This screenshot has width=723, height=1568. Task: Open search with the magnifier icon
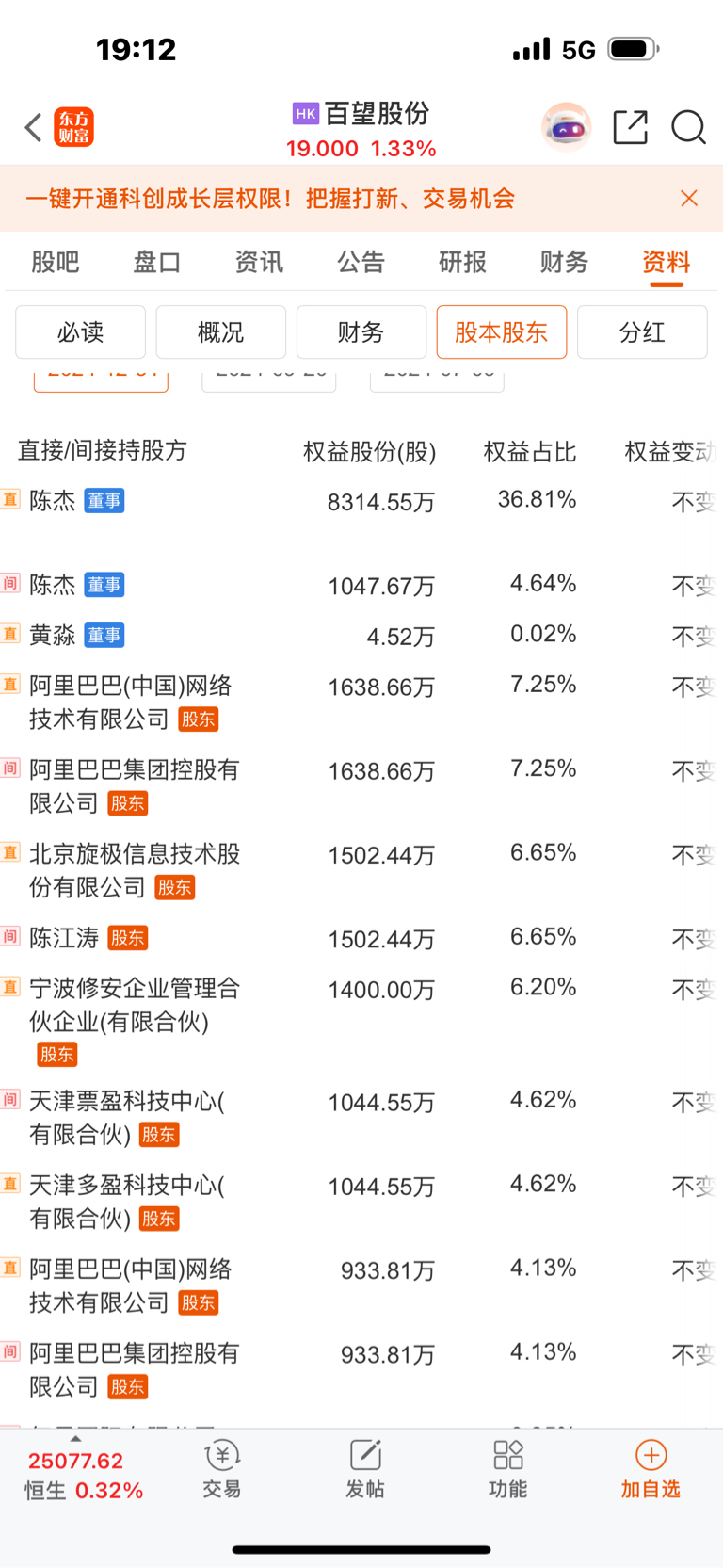[x=688, y=127]
